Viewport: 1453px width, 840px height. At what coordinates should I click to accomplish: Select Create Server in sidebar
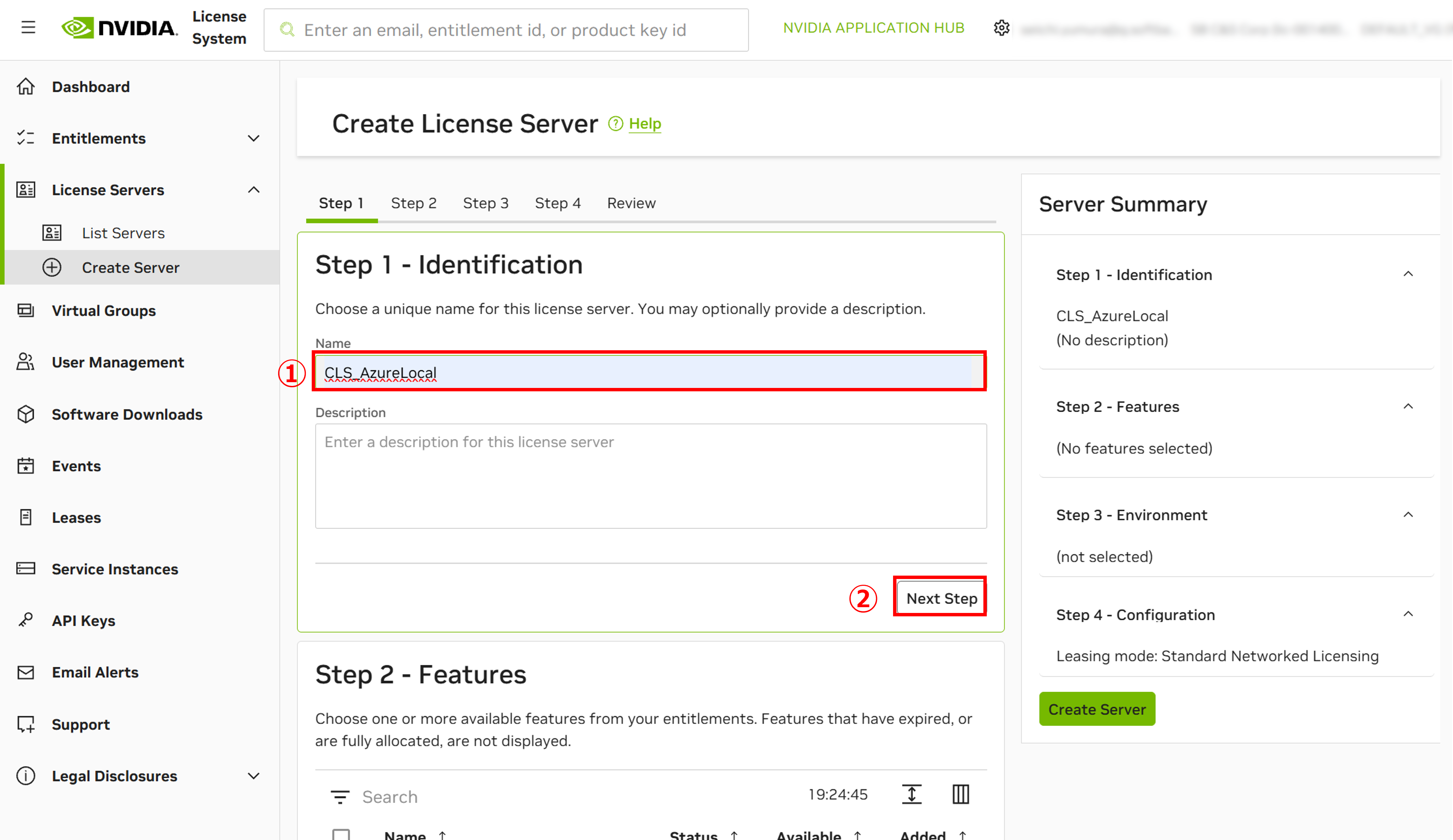130,267
